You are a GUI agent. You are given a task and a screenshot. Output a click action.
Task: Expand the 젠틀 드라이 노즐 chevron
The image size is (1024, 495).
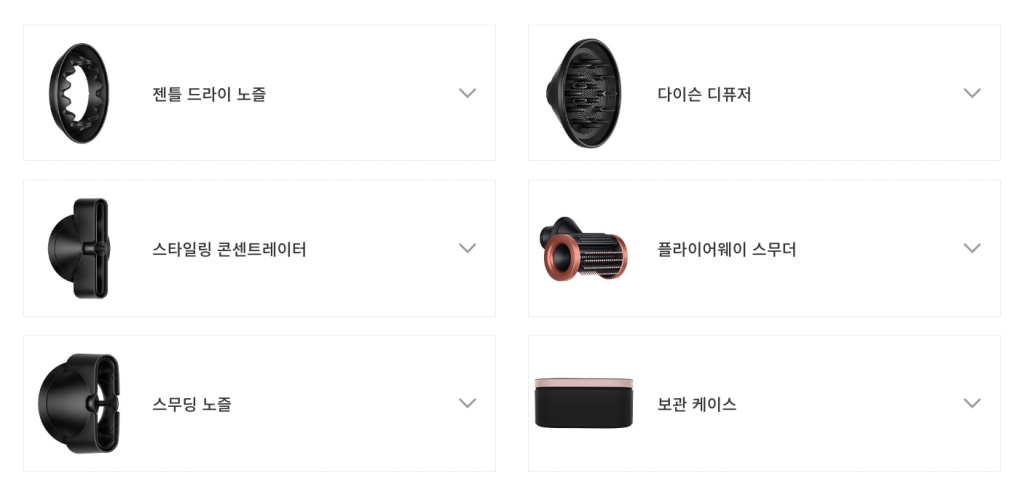467,93
